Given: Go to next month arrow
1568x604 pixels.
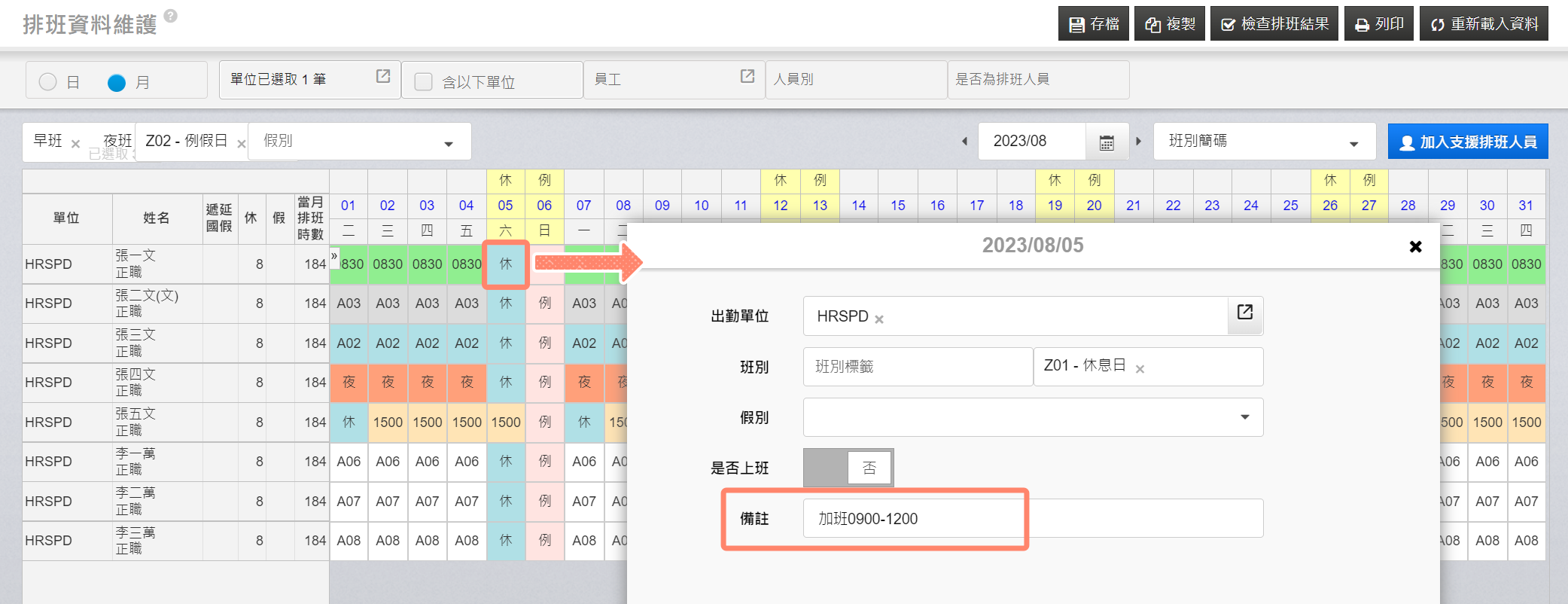Looking at the screenshot, I should pos(1138,142).
